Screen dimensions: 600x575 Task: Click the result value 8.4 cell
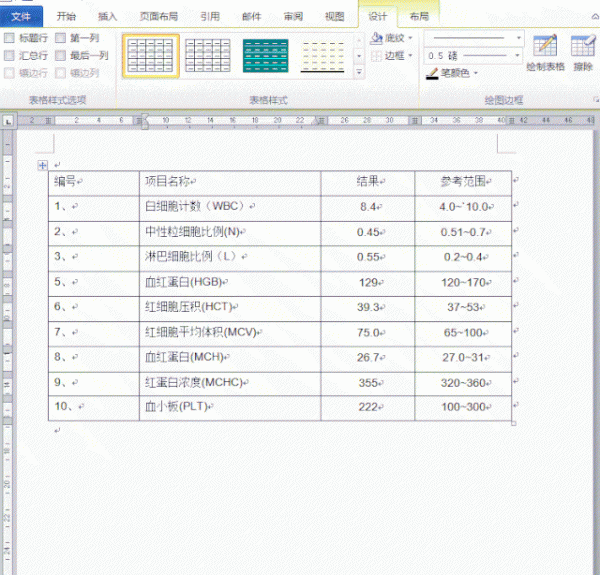point(368,208)
